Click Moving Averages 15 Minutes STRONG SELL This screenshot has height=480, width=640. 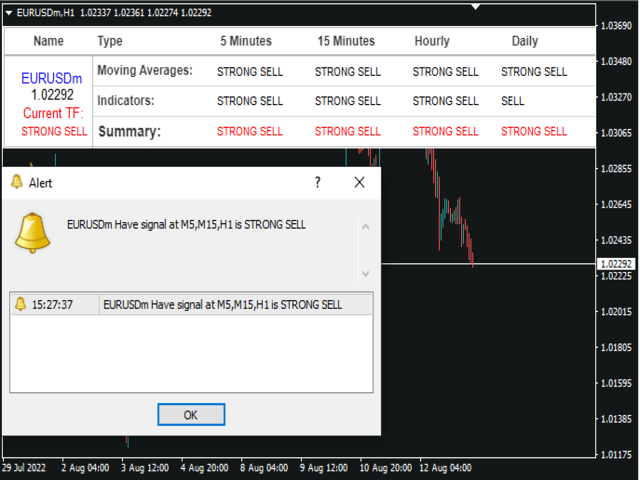pyautogui.click(x=348, y=72)
